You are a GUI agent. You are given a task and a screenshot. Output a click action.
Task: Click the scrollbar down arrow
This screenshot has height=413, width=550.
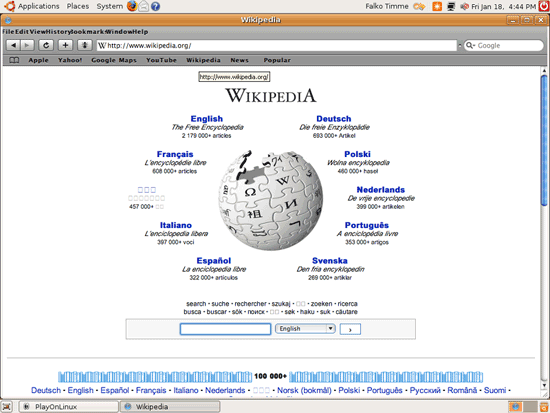point(544,386)
